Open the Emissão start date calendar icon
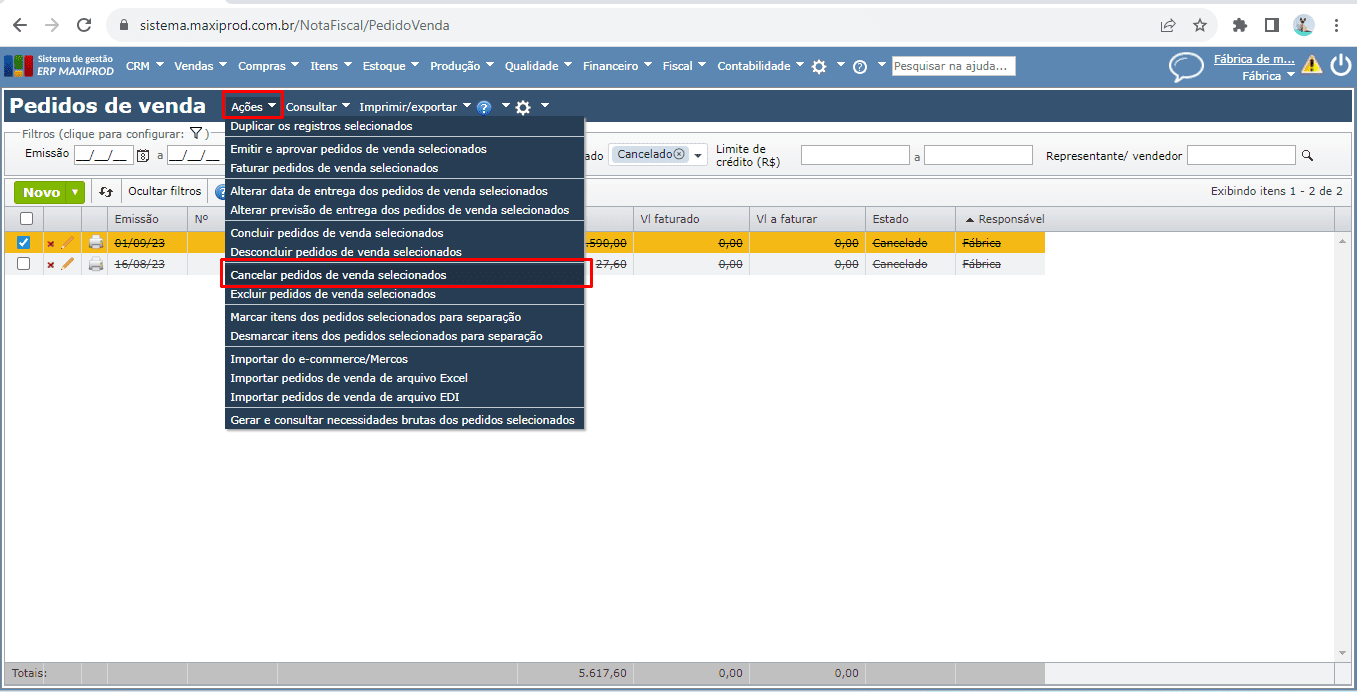This screenshot has width=1357, height=692. click(x=142, y=155)
